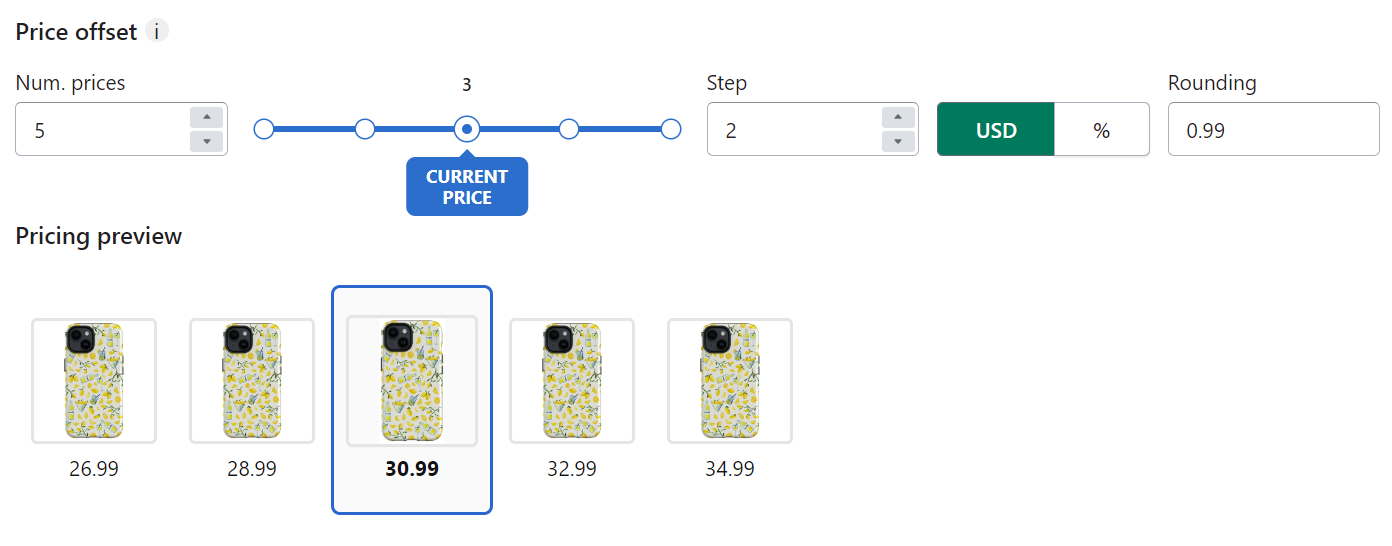Focus the Num. prices field
Screen dimensions: 1392x546
101,129
